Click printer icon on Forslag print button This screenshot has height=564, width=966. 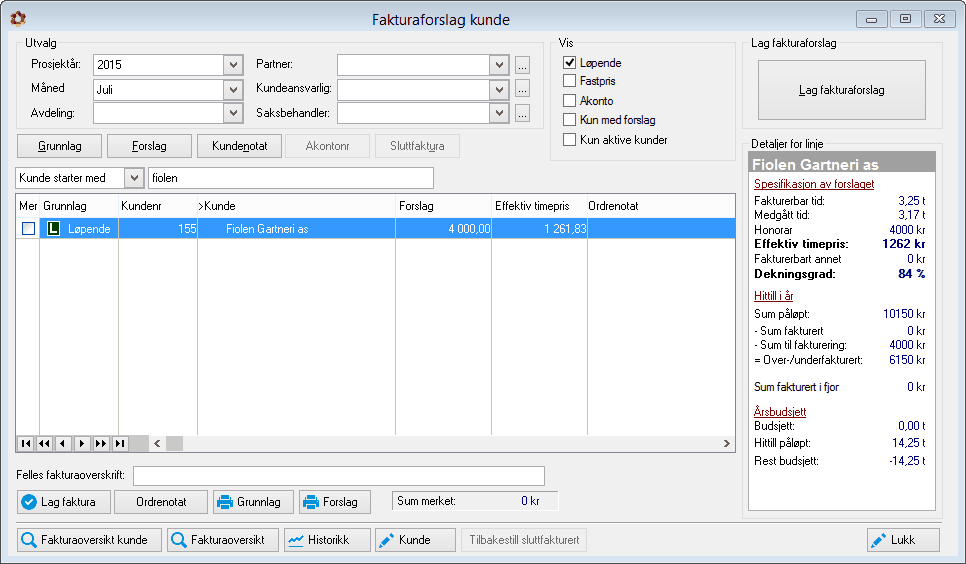point(311,502)
